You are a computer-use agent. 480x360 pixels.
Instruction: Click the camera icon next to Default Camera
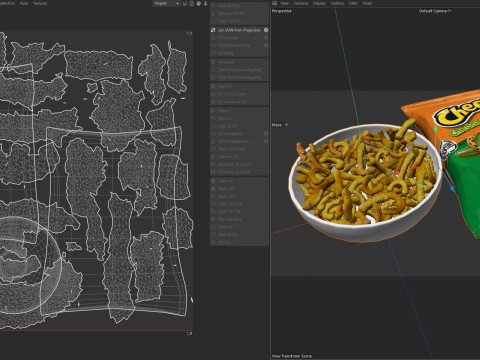pos(450,11)
